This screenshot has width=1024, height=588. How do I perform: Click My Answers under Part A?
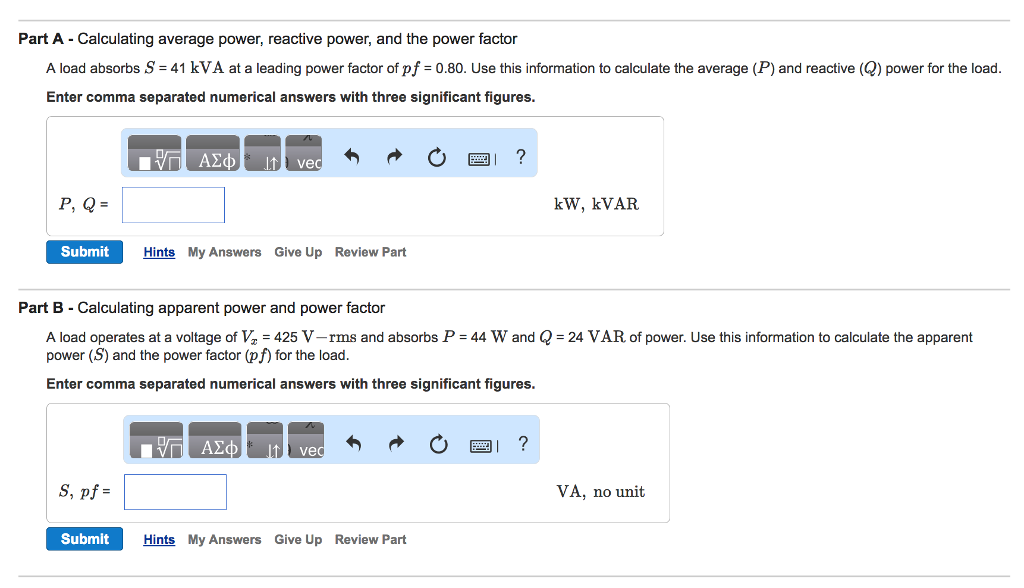pyautogui.click(x=224, y=251)
